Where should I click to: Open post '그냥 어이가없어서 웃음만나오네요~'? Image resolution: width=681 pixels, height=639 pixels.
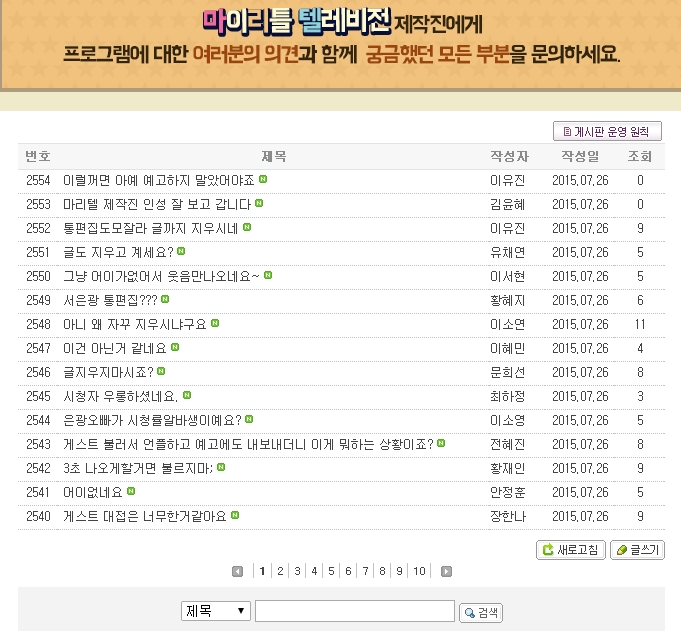tap(162, 276)
